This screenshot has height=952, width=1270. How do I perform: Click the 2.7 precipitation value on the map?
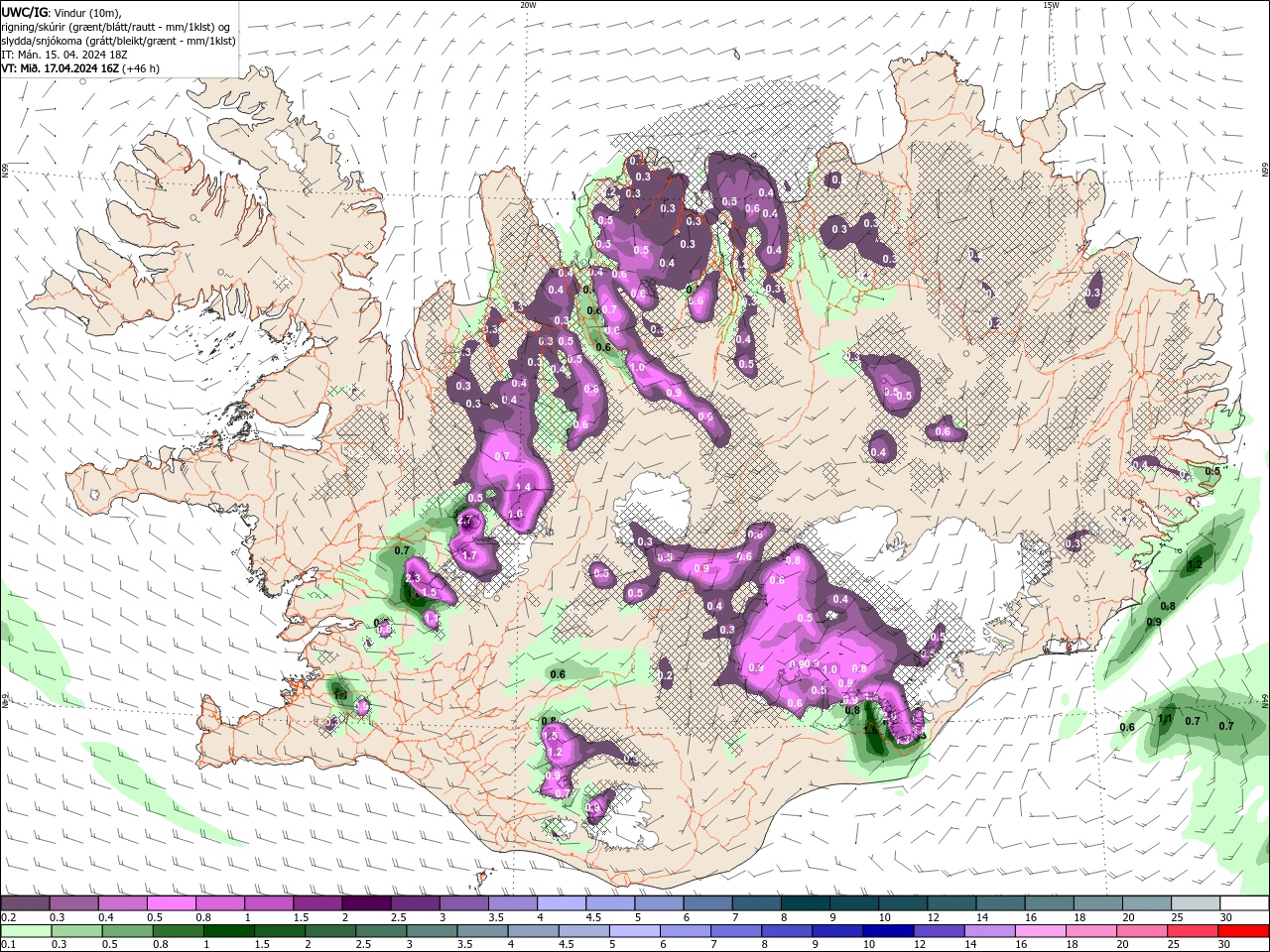pos(464,520)
